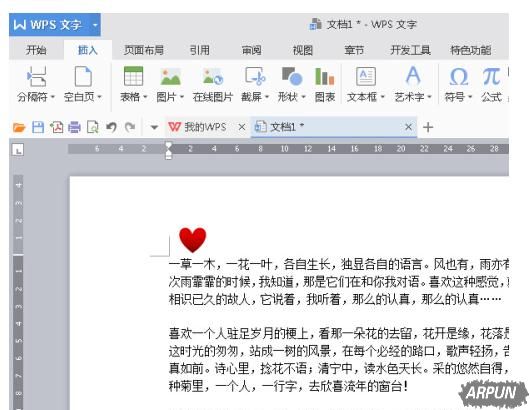The image size is (530, 410).
Task: Click the 截屏 screenshot icon
Action: pyautogui.click(x=255, y=76)
